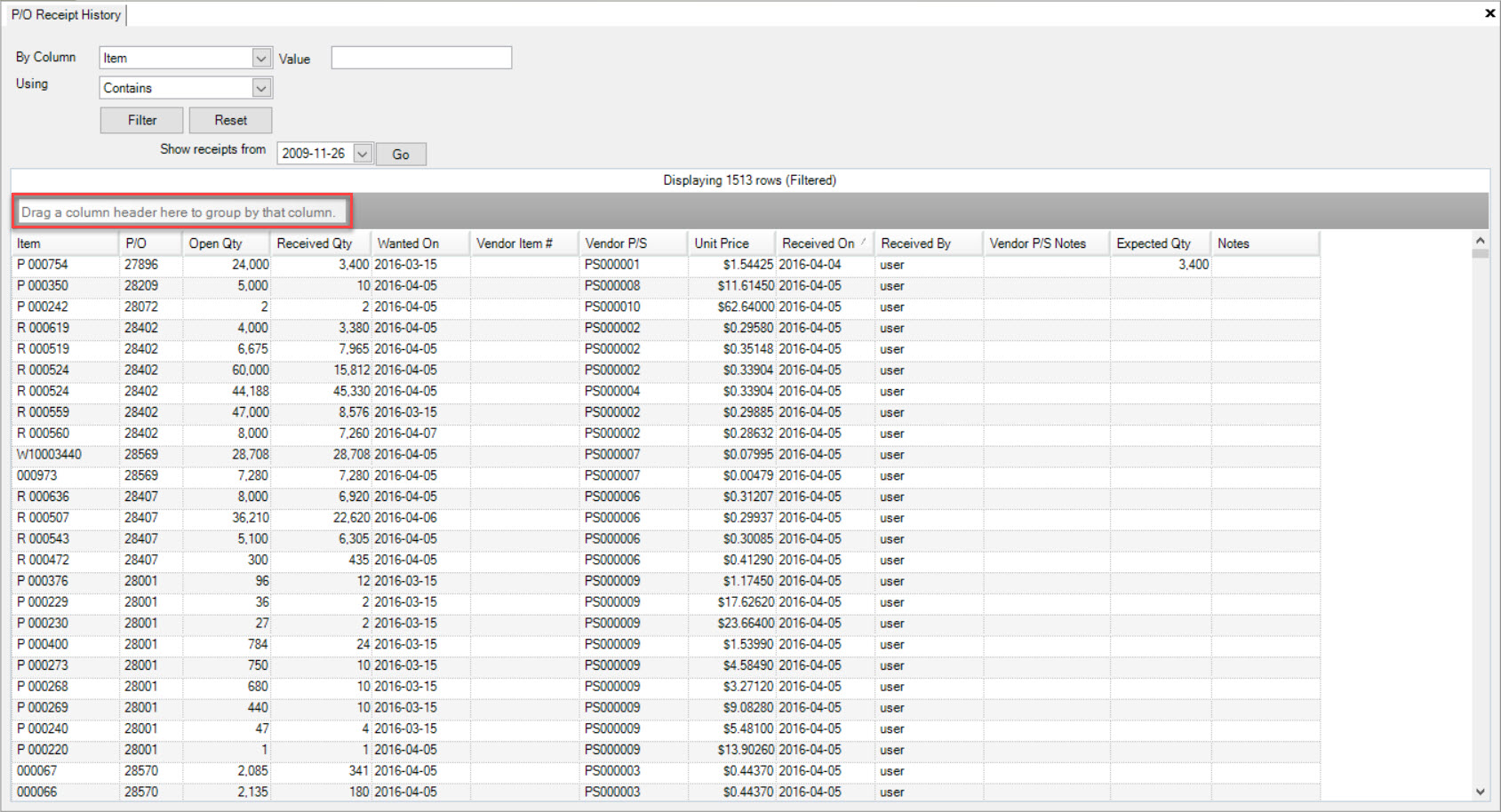The width and height of the screenshot is (1501, 812).
Task: Close the P/O Receipt History window
Action: [1489, 13]
